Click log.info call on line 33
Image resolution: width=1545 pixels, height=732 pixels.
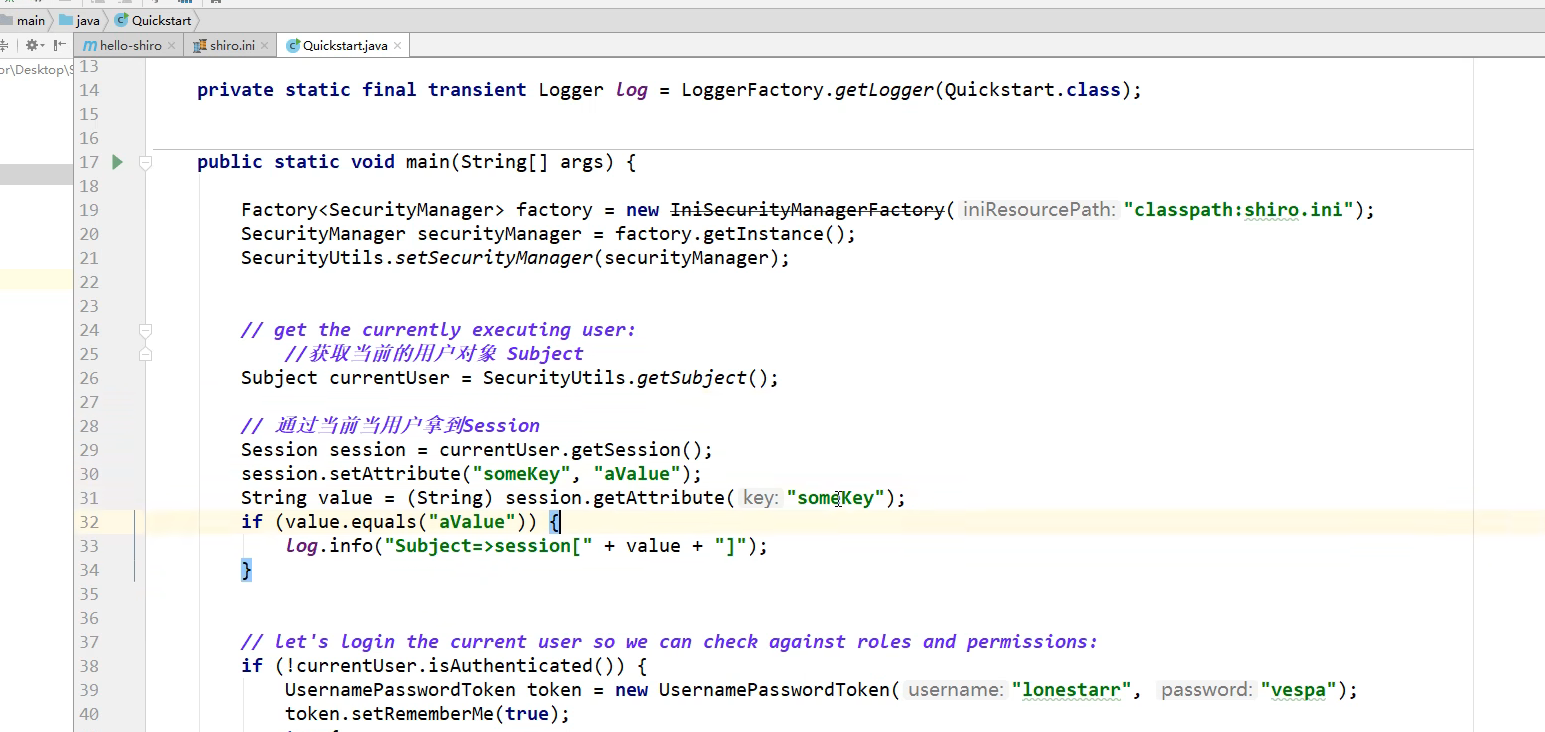[329, 546]
